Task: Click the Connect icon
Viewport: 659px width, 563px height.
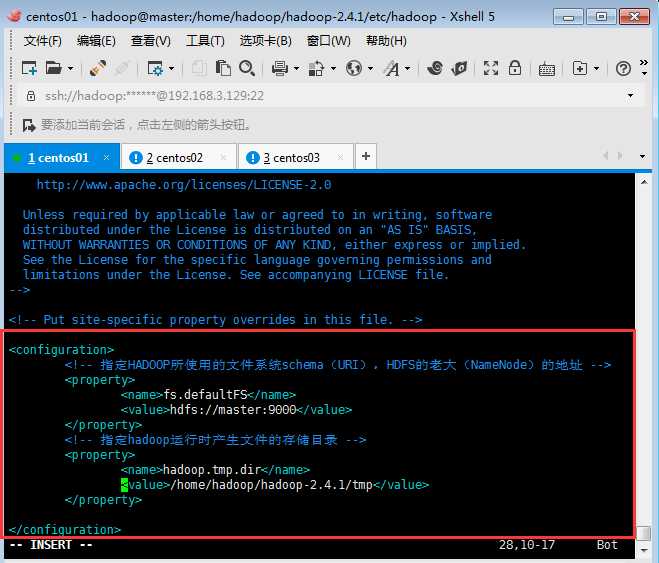Action: click(x=98, y=68)
